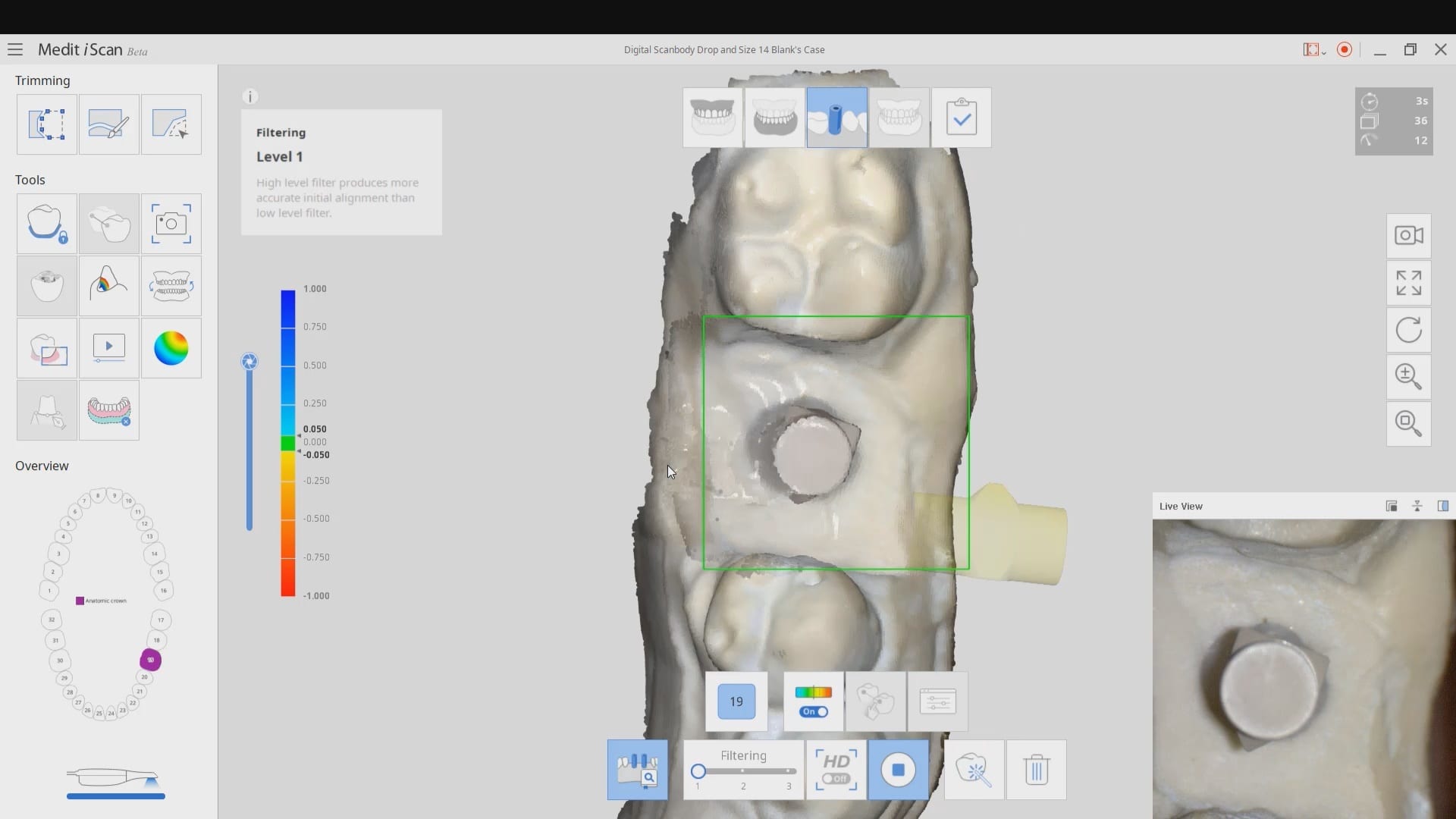
Task: Click the case title text
Action: click(x=724, y=50)
